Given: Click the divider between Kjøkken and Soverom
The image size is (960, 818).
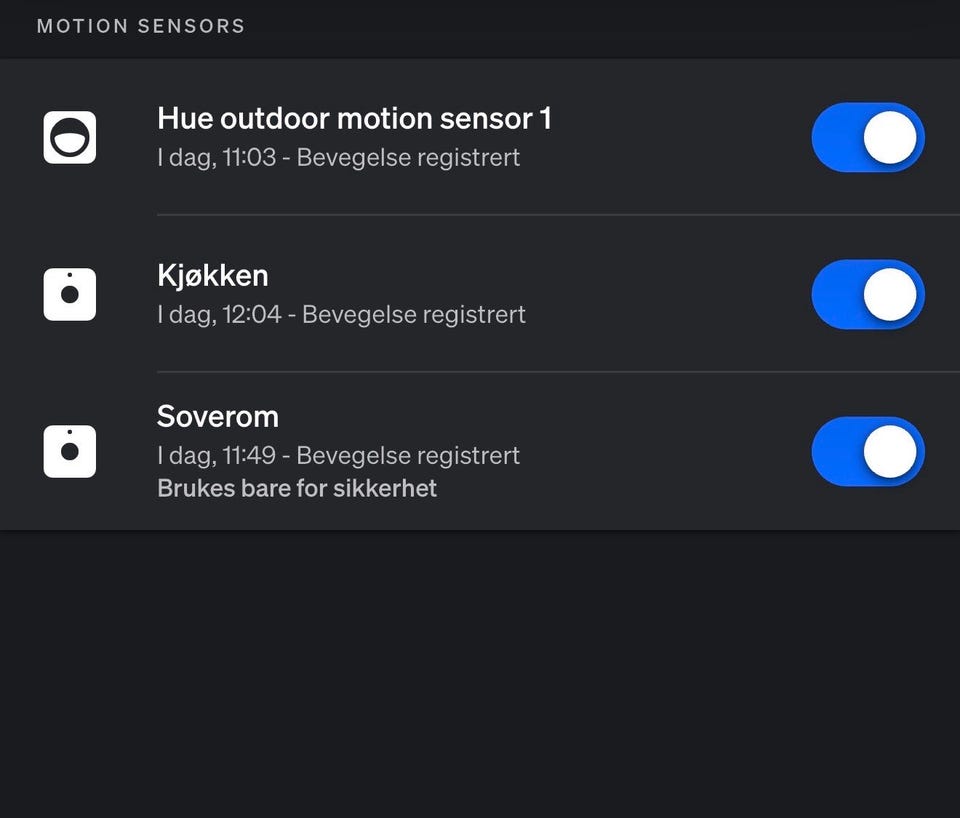Looking at the screenshot, I should click(558, 372).
